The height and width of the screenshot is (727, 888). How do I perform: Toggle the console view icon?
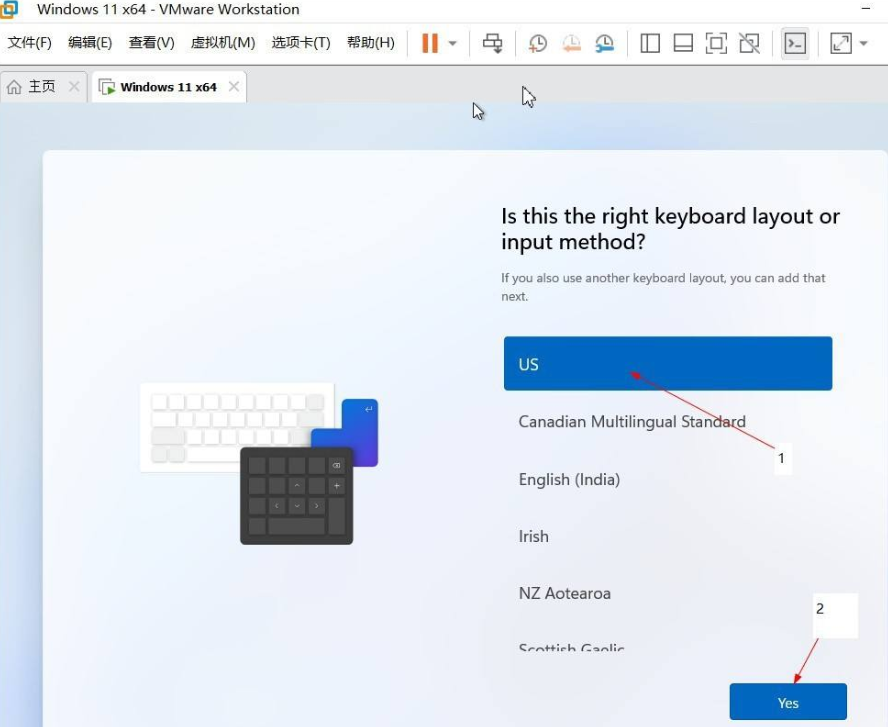795,43
